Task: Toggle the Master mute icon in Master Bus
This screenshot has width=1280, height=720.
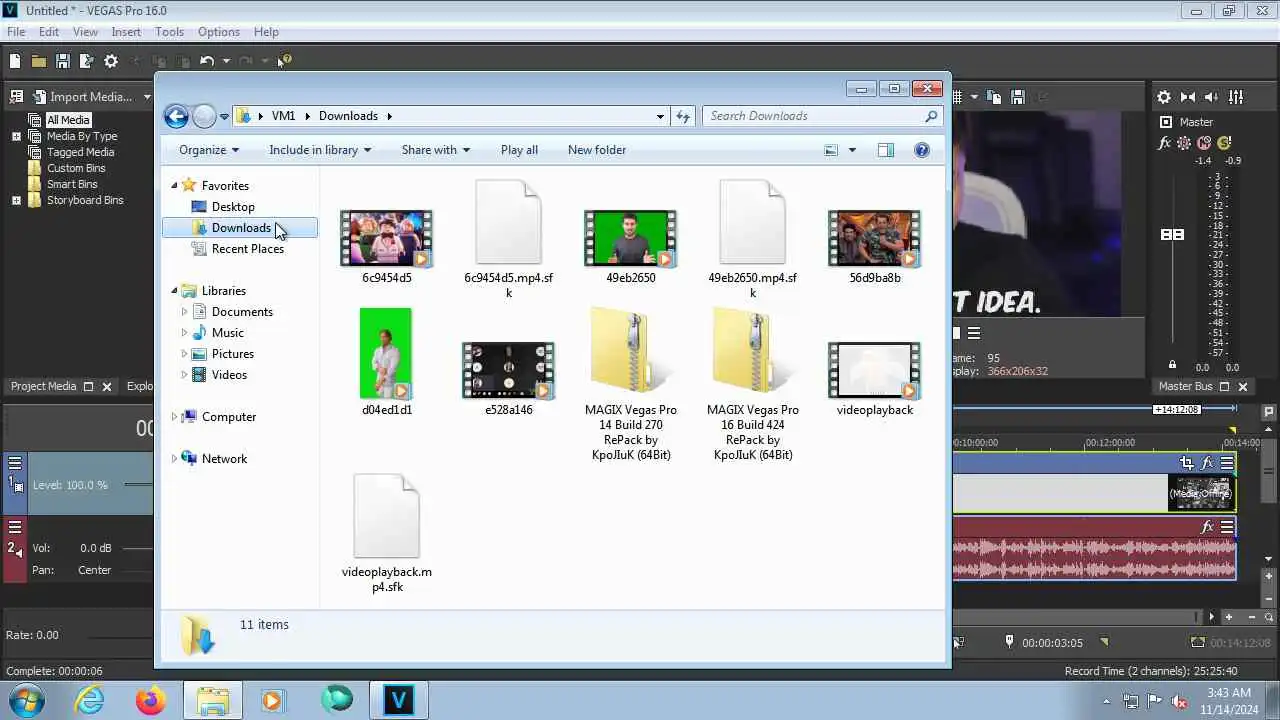Action: [1204, 143]
